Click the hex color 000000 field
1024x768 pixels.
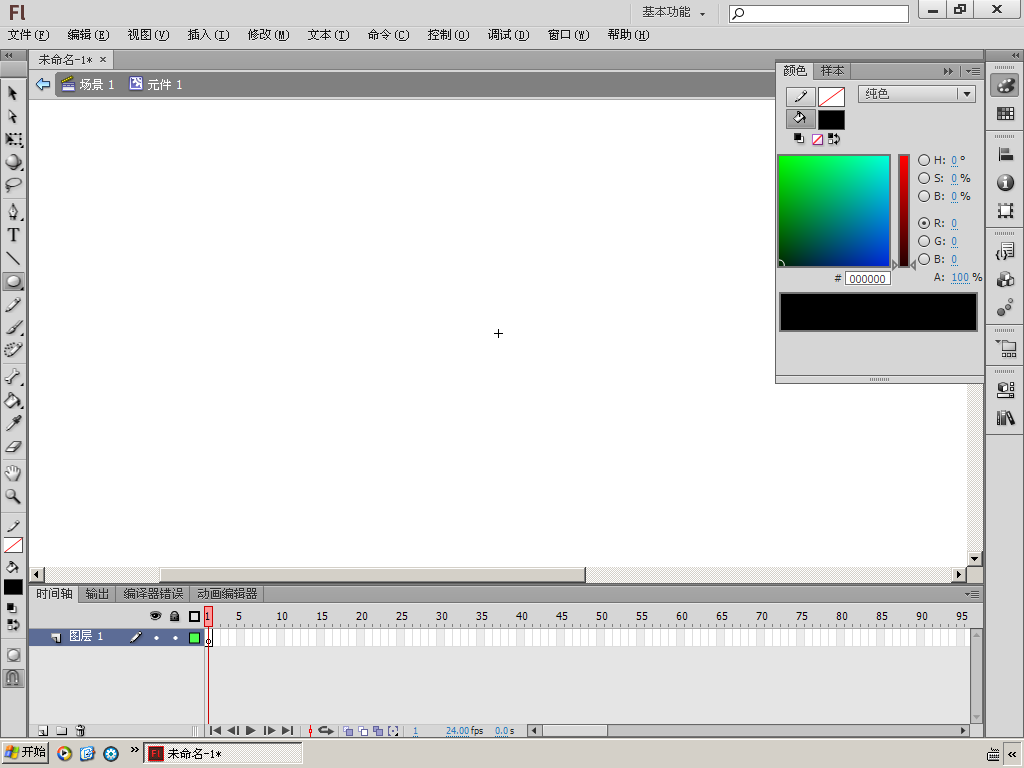[867, 279]
